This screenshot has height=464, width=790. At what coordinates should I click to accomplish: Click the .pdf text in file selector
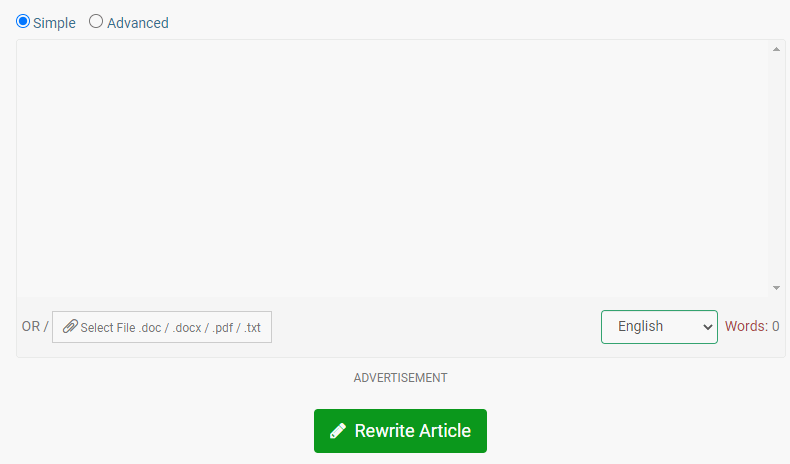222,328
